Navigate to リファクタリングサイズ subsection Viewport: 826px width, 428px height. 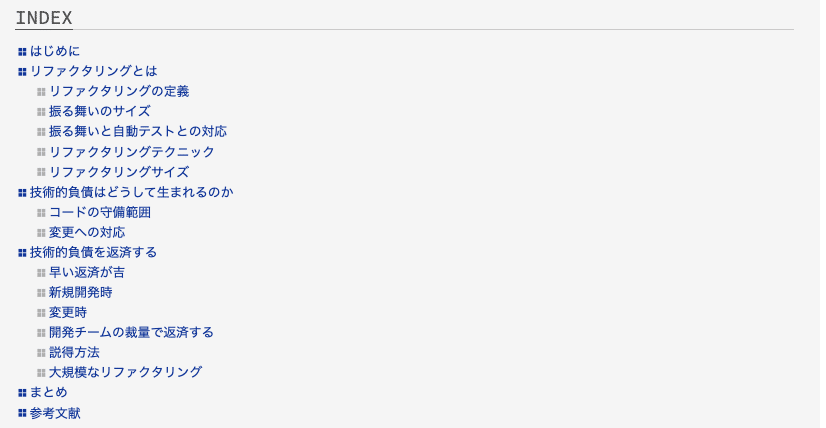(x=119, y=172)
